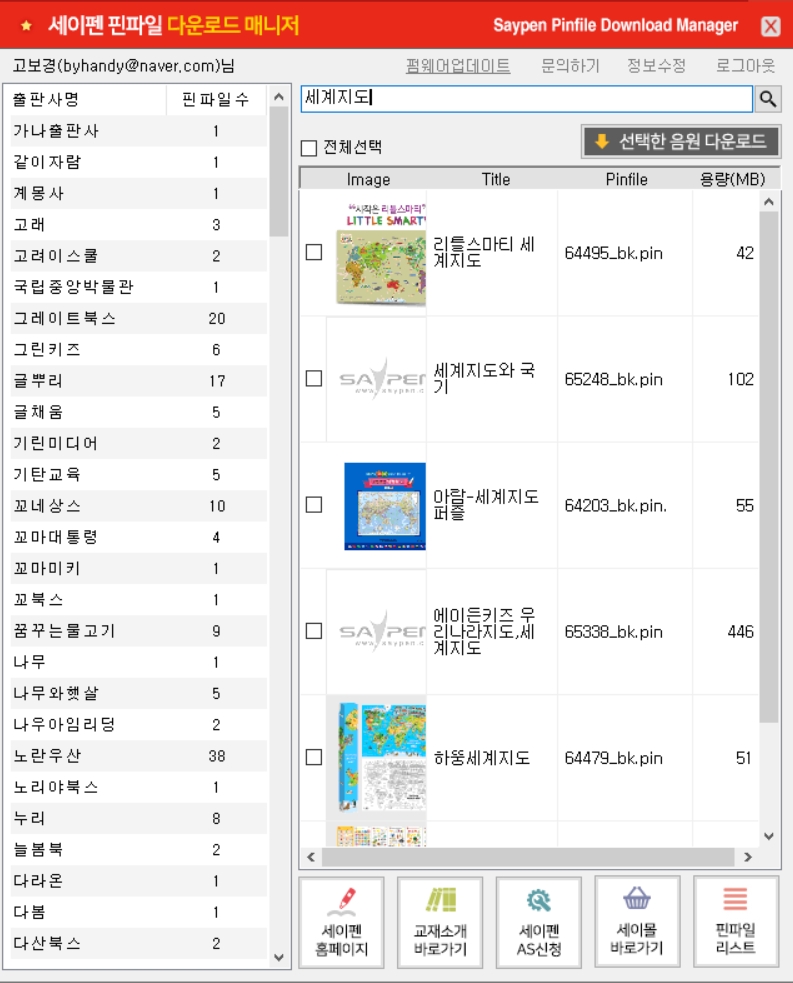
Task: Select publisher 국립중앙박물관
Action: pyautogui.click(x=139, y=286)
